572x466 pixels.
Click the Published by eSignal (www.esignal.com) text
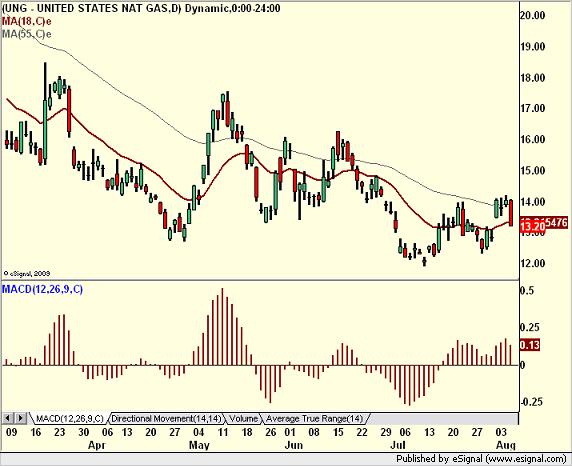tap(481, 459)
